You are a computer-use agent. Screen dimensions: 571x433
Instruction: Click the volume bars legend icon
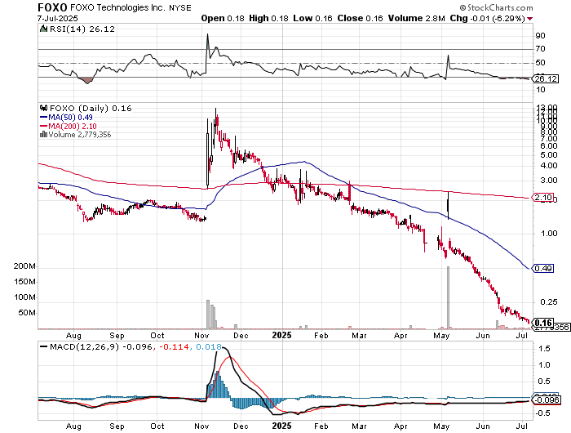tap(44, 134)
